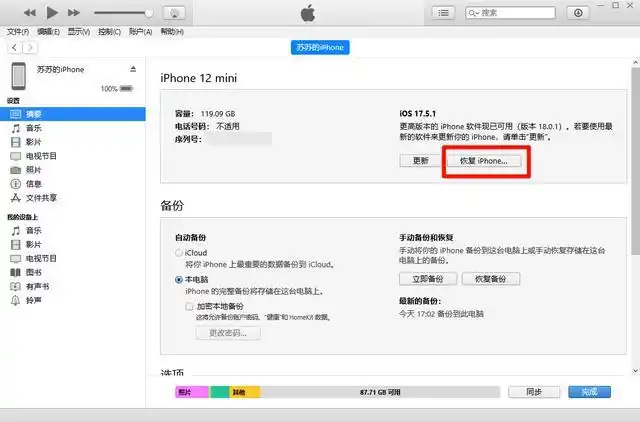Click the 87.71 GB 可用 storage label
The width and height of the screenshot is (640, 422).
(x=380, y=392)
